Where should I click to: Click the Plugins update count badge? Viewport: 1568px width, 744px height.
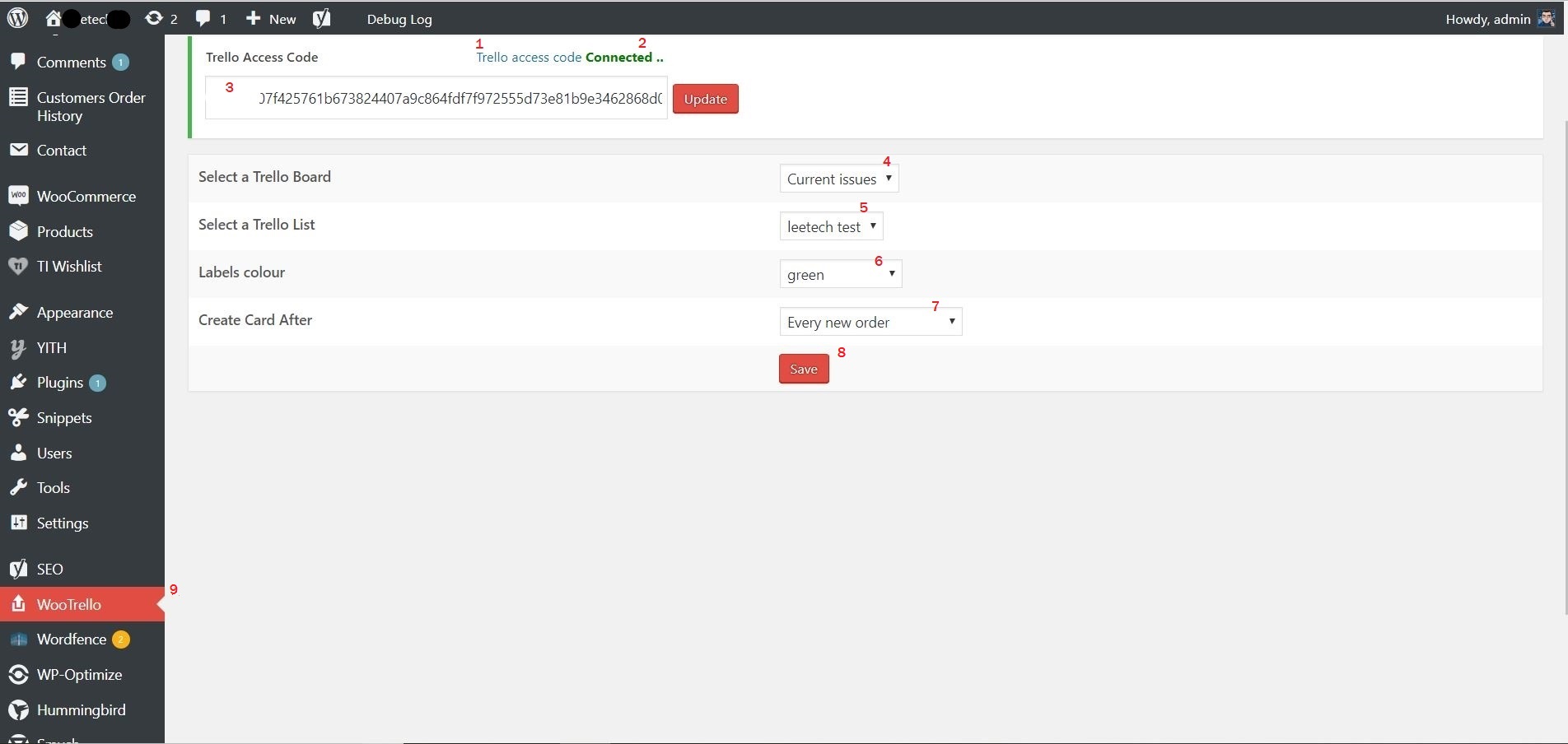97,383
